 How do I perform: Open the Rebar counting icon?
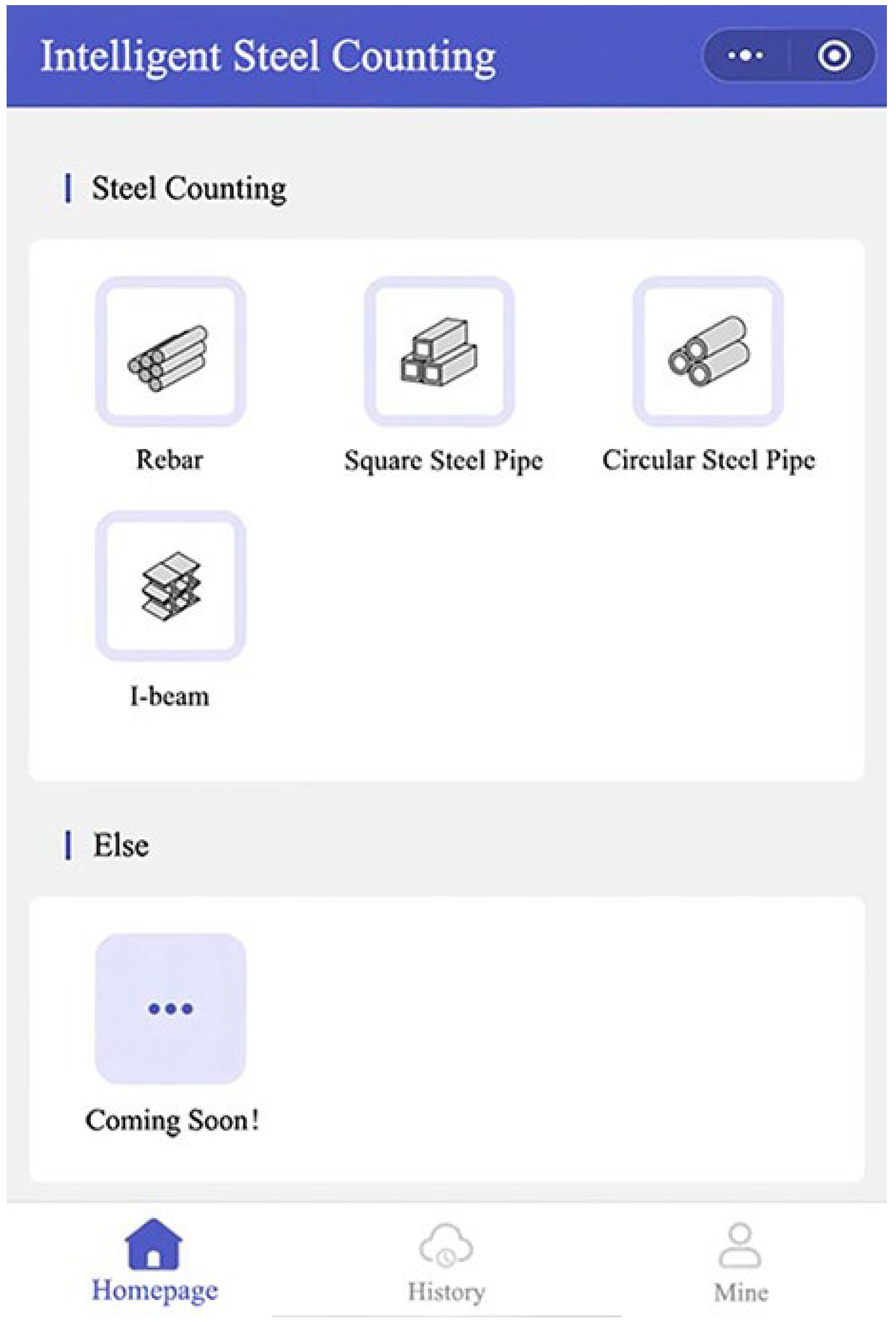coord(170,351)
